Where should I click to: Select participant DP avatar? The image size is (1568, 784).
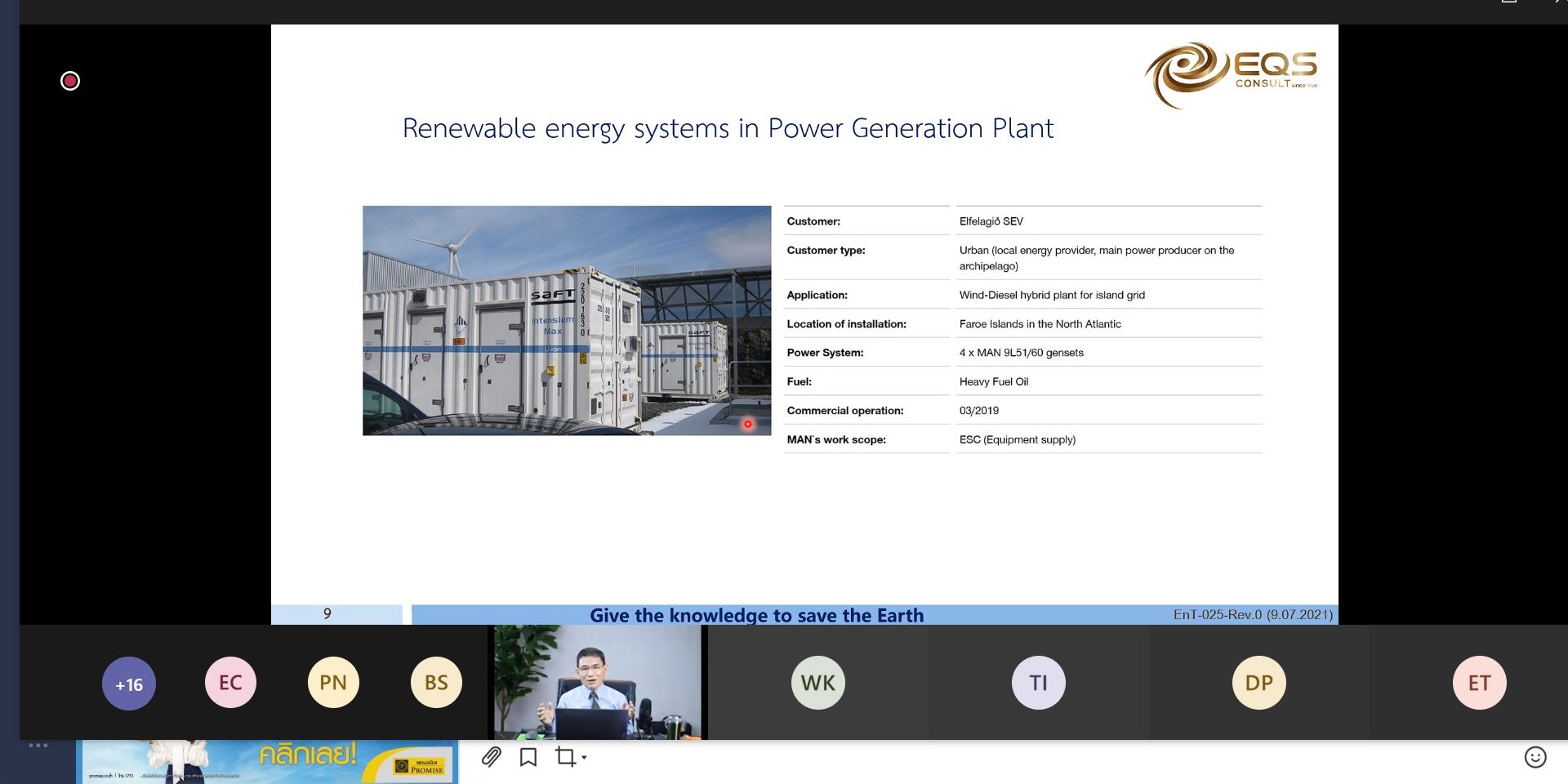click(1258, 683)
